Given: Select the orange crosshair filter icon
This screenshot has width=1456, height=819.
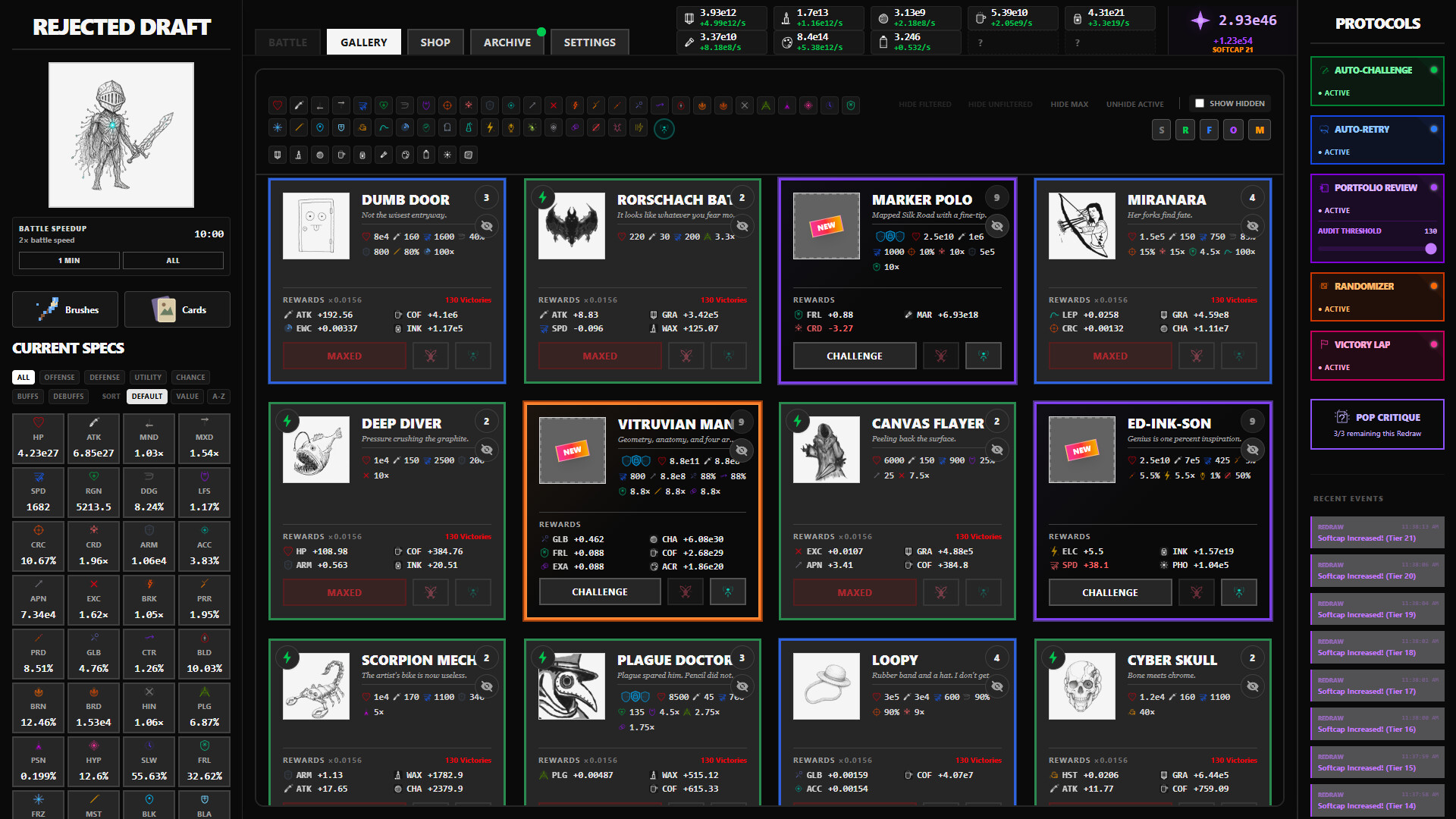Looking at the screenshot, I should click(447, 105).
